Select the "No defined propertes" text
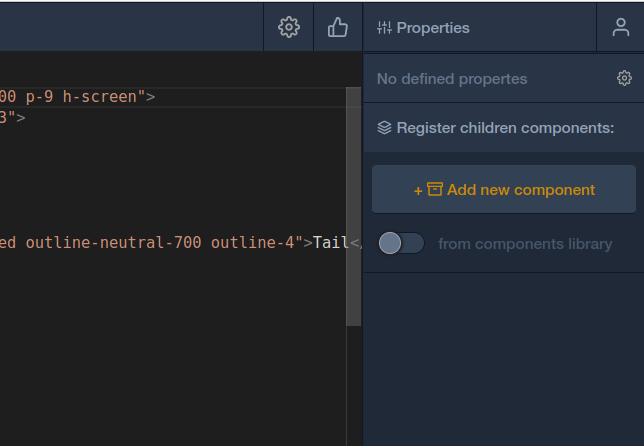Viewport: 644px width, 446px height. 452,78
